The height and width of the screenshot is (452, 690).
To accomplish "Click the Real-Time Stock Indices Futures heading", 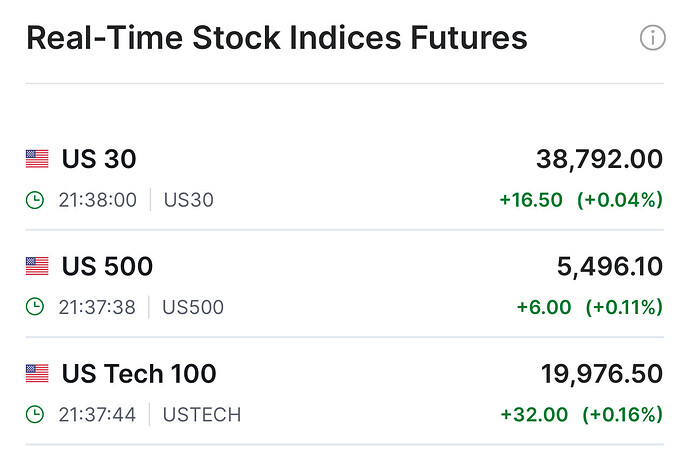I will click(x=276, y=39).
